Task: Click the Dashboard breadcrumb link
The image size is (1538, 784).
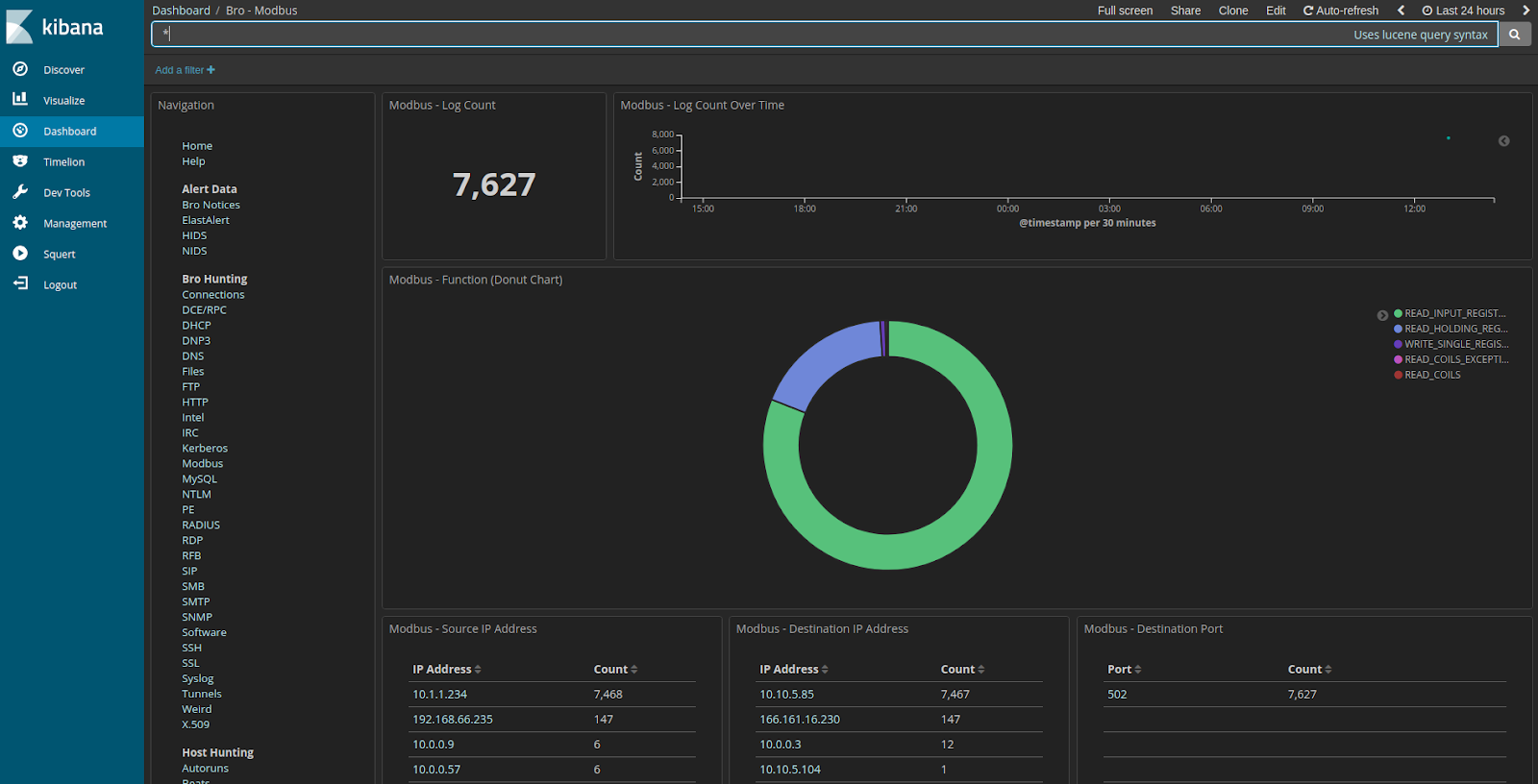Action: point(181,11)
